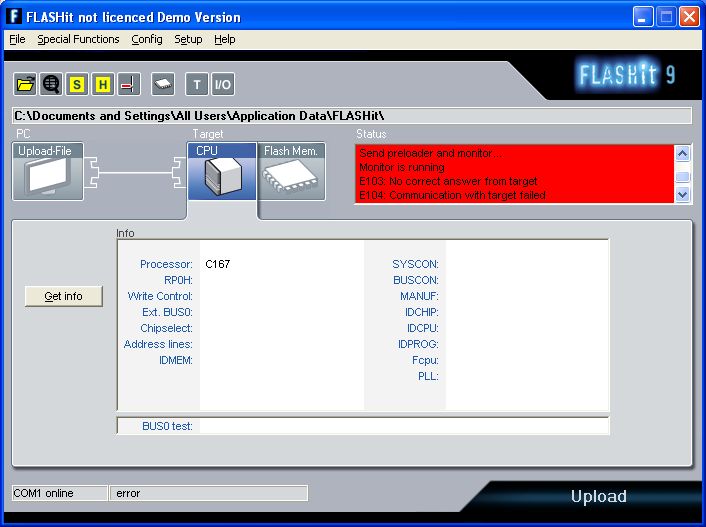This screenshot has width=706, height=527.
Task: Click the BUSCON label
Action: 416,280
